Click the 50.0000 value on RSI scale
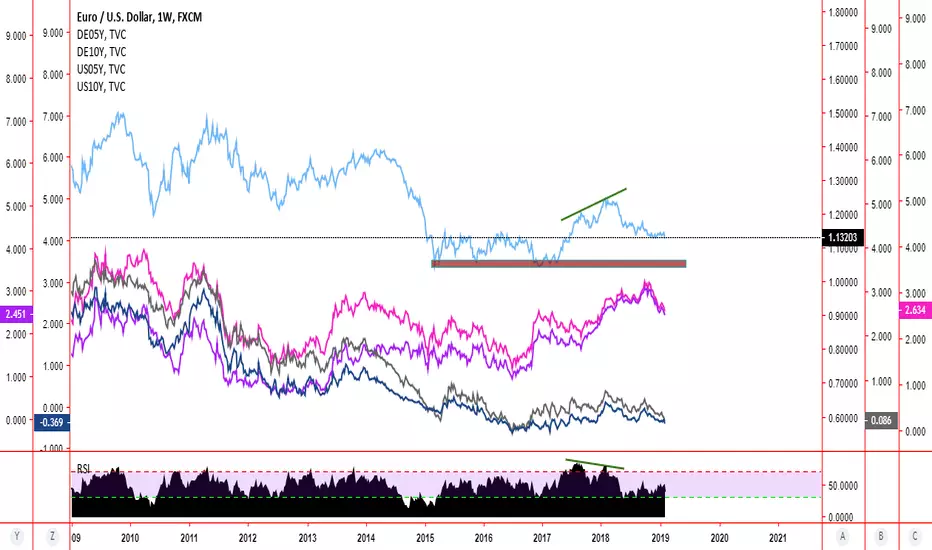This screenshot has height=550, width=932. click(843, 486)
